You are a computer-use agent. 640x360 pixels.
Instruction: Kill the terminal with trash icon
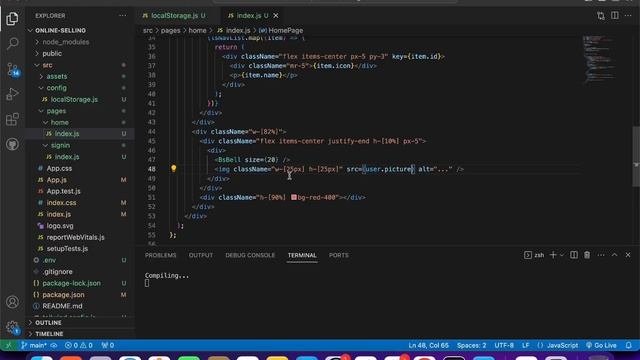pyautogui.click(x=587, y=255)
